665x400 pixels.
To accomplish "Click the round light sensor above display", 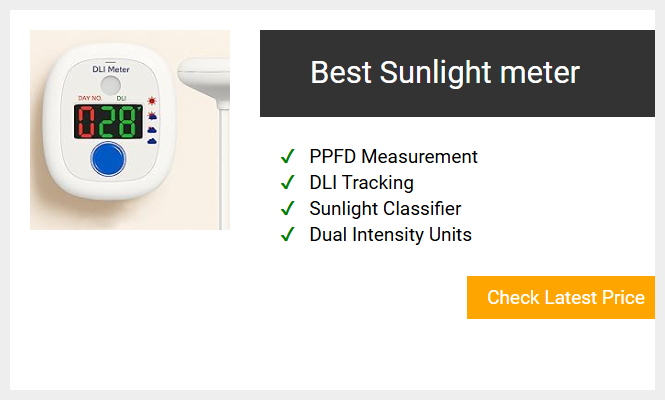I will coord(111,85).
